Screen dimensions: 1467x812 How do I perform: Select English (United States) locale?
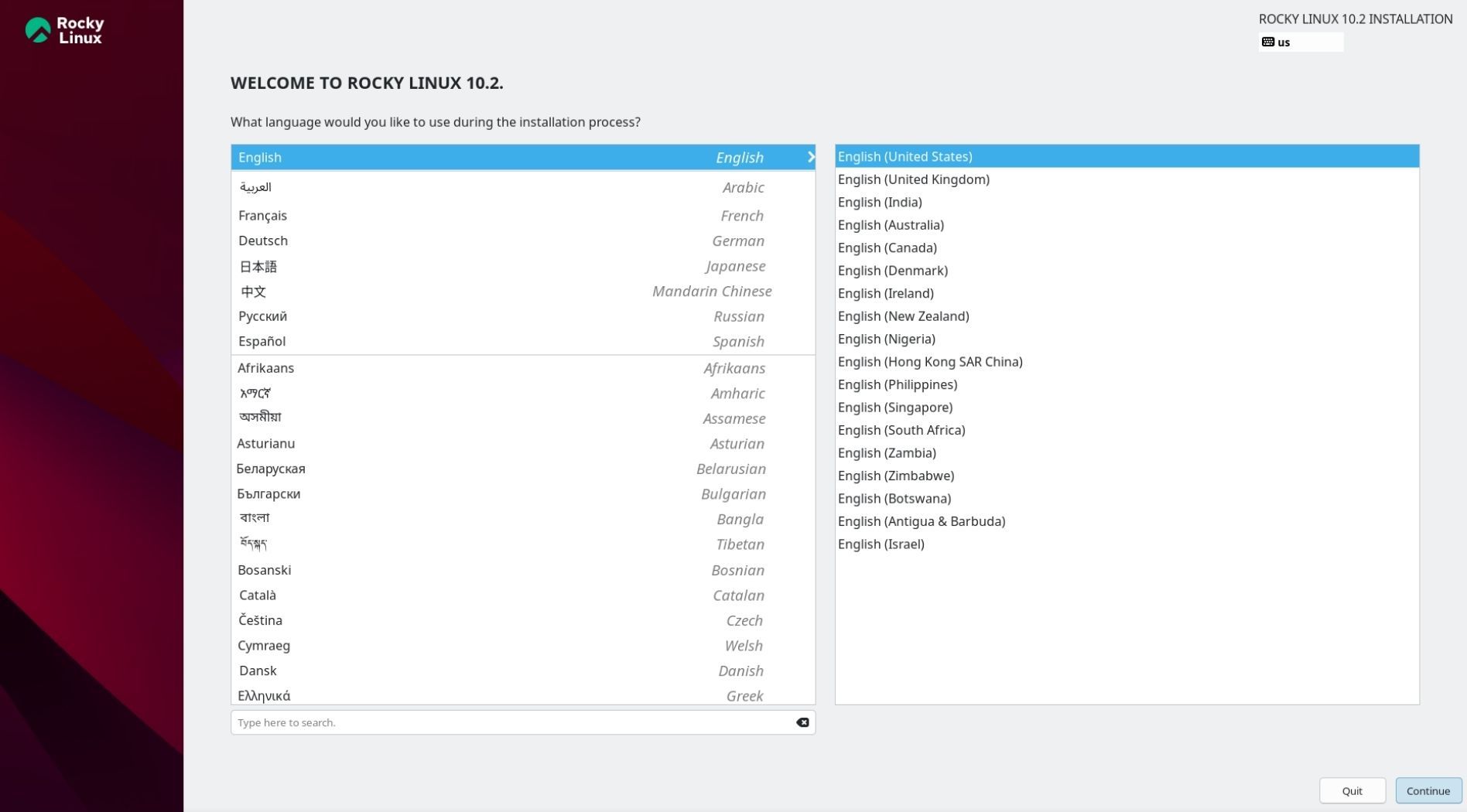pyautogui.click(x=1127, y=156)
